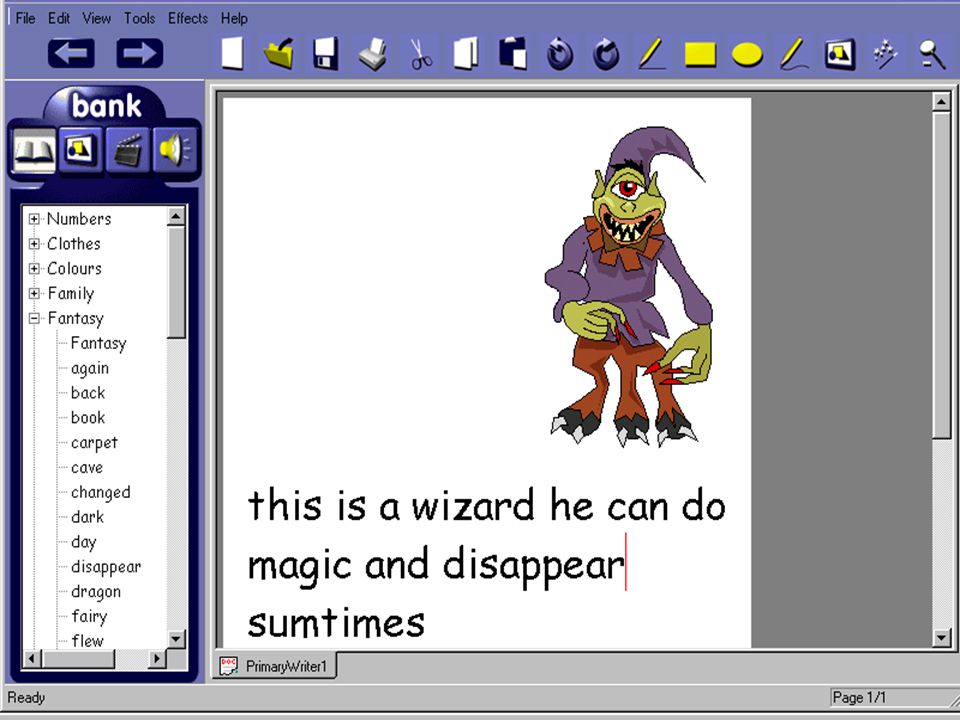
Task: Insert the word "again" from the bank
Action: click(90, 369)
